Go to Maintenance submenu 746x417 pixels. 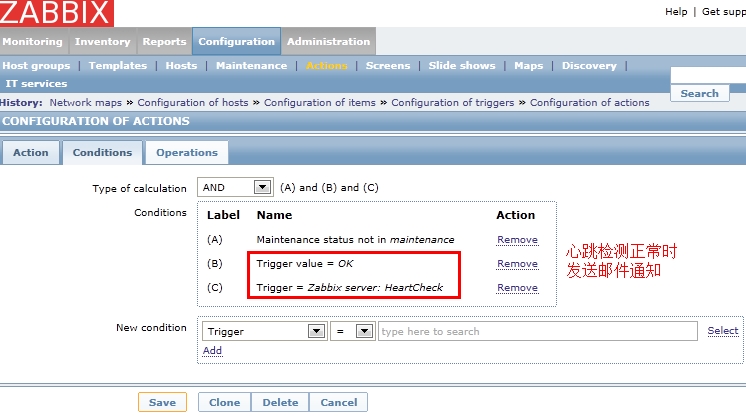click(251, 66)
